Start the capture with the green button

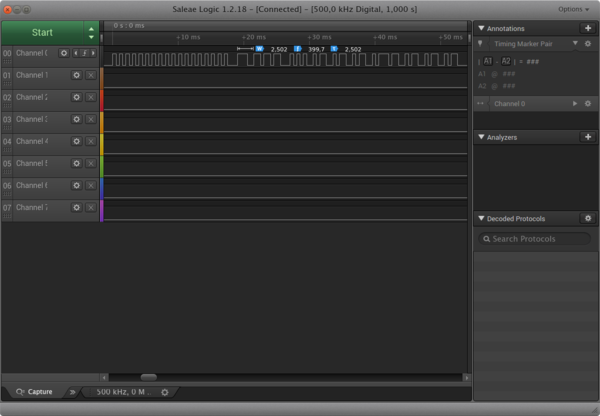[42, 33]
